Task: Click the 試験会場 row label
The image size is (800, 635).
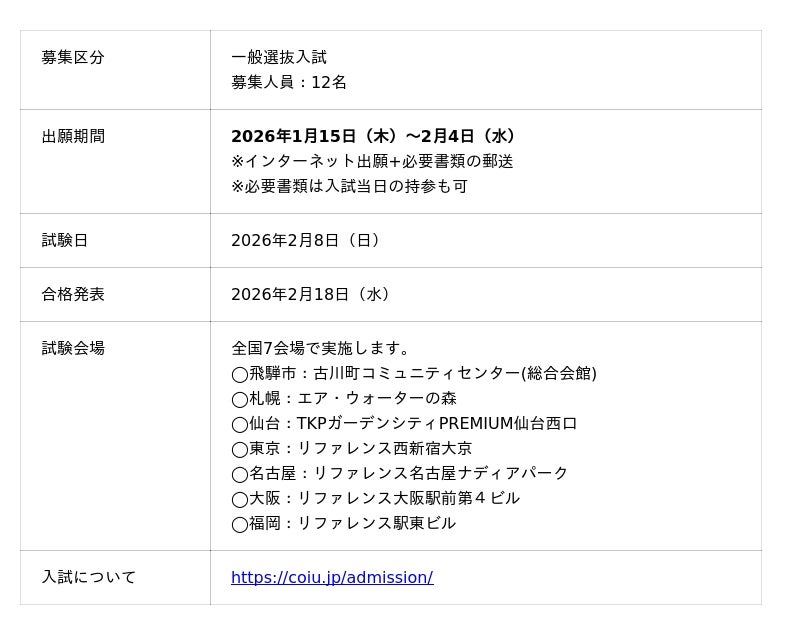Action: 72,348
